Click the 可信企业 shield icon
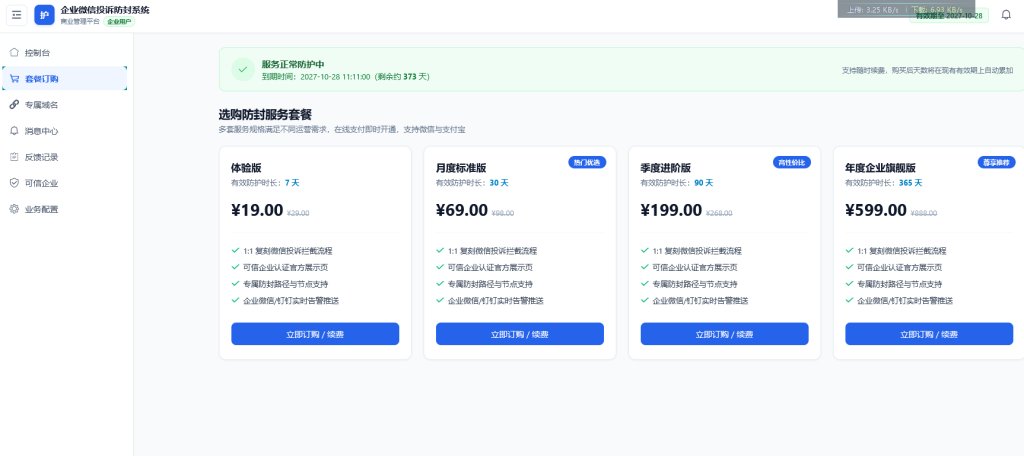 (x=14, y=183)
